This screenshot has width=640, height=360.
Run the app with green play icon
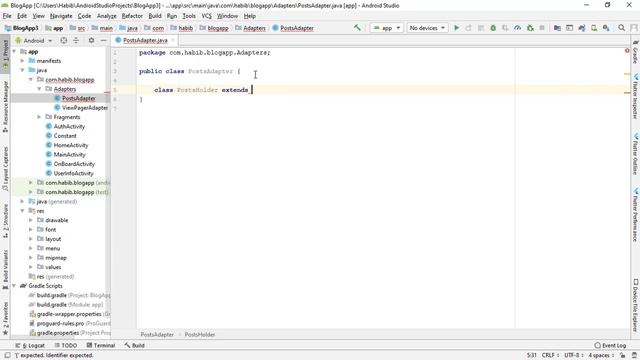click(x=457, y=28)
